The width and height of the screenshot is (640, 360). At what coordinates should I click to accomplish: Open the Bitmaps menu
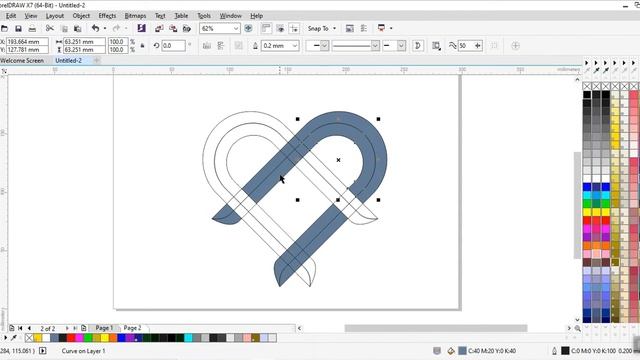click(135, 16)
